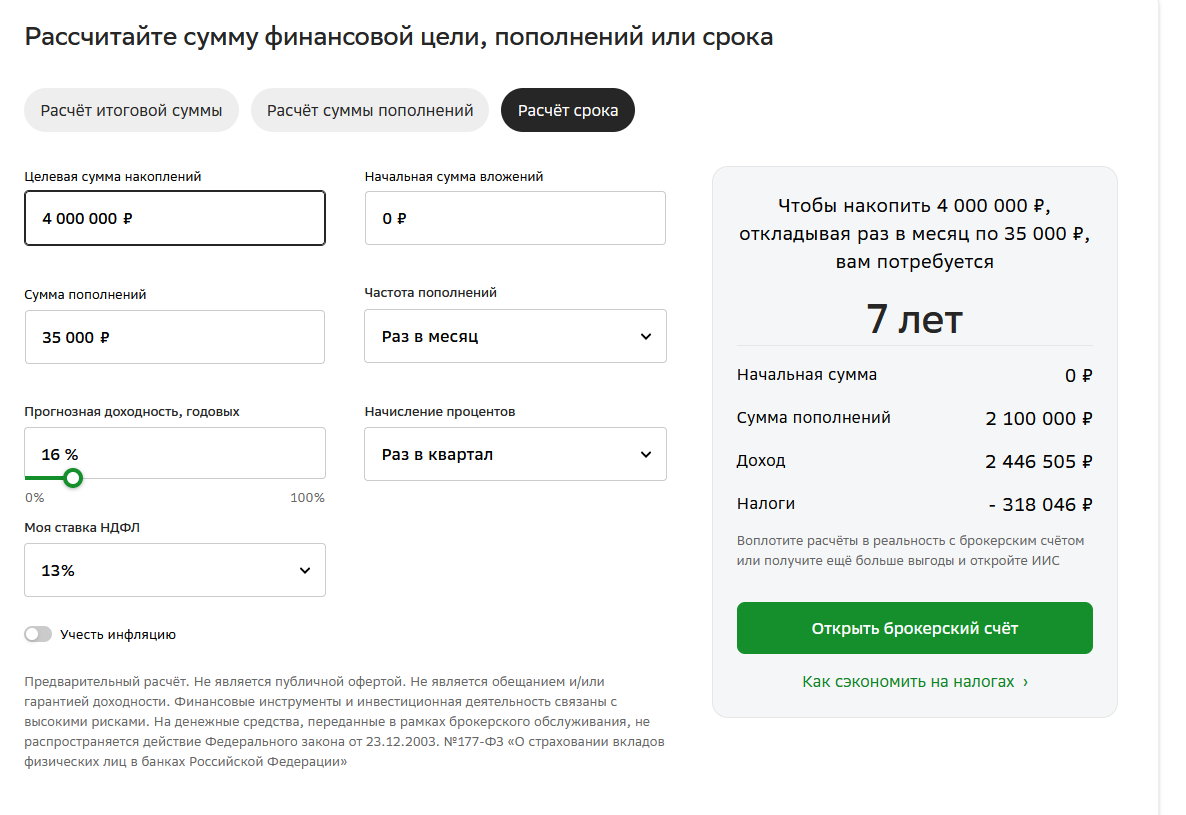Enable the Учесть инфляцию toggle
The image size is (1186, 815).
pos(38,634)
